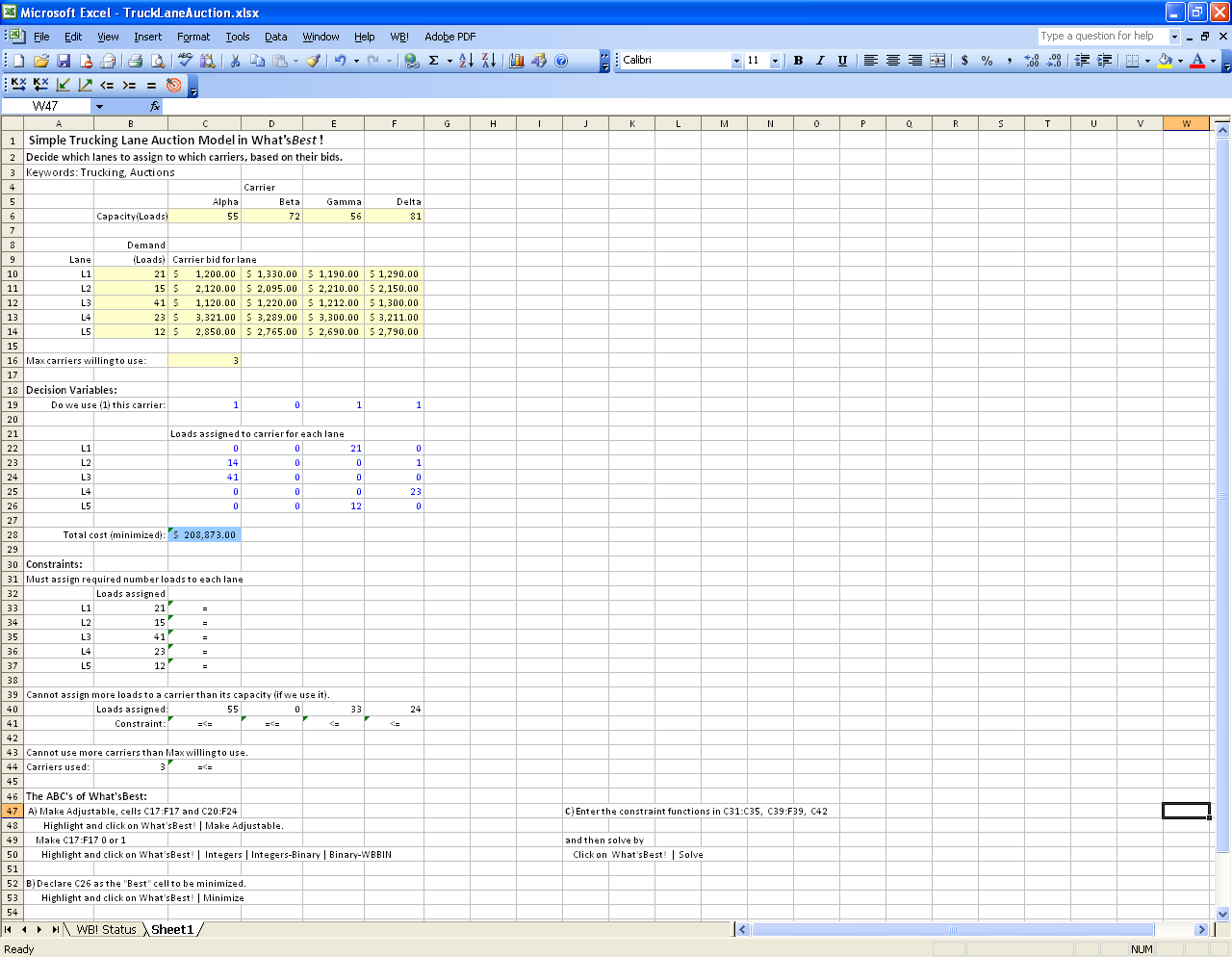This screenshot has width=1232, height=957.
Task: Center align text
Action: pyautogui.click(x=892, y=61)
